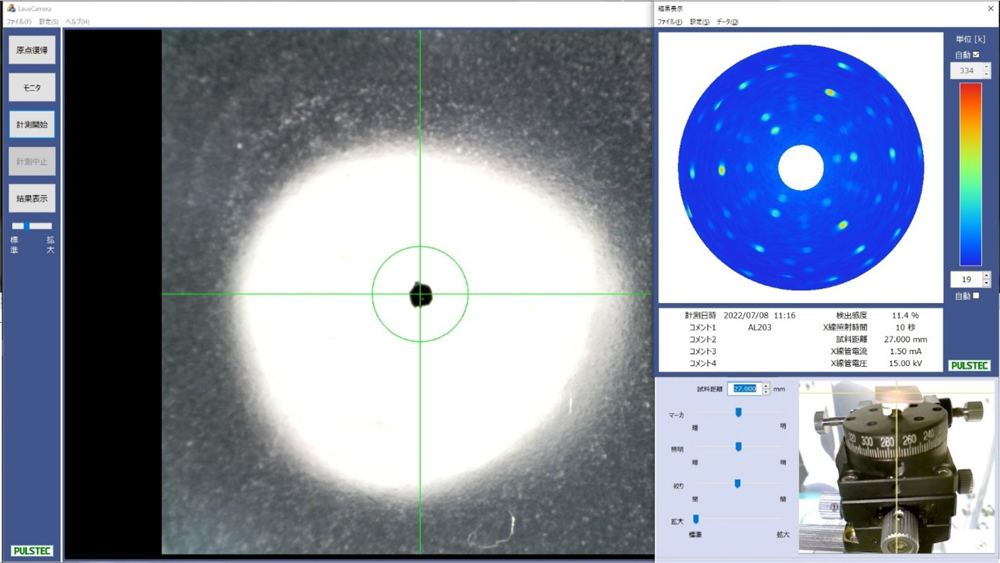Show results with 結果表示 button
Viewport: 1000px width, 563px height.
(32, 198)
